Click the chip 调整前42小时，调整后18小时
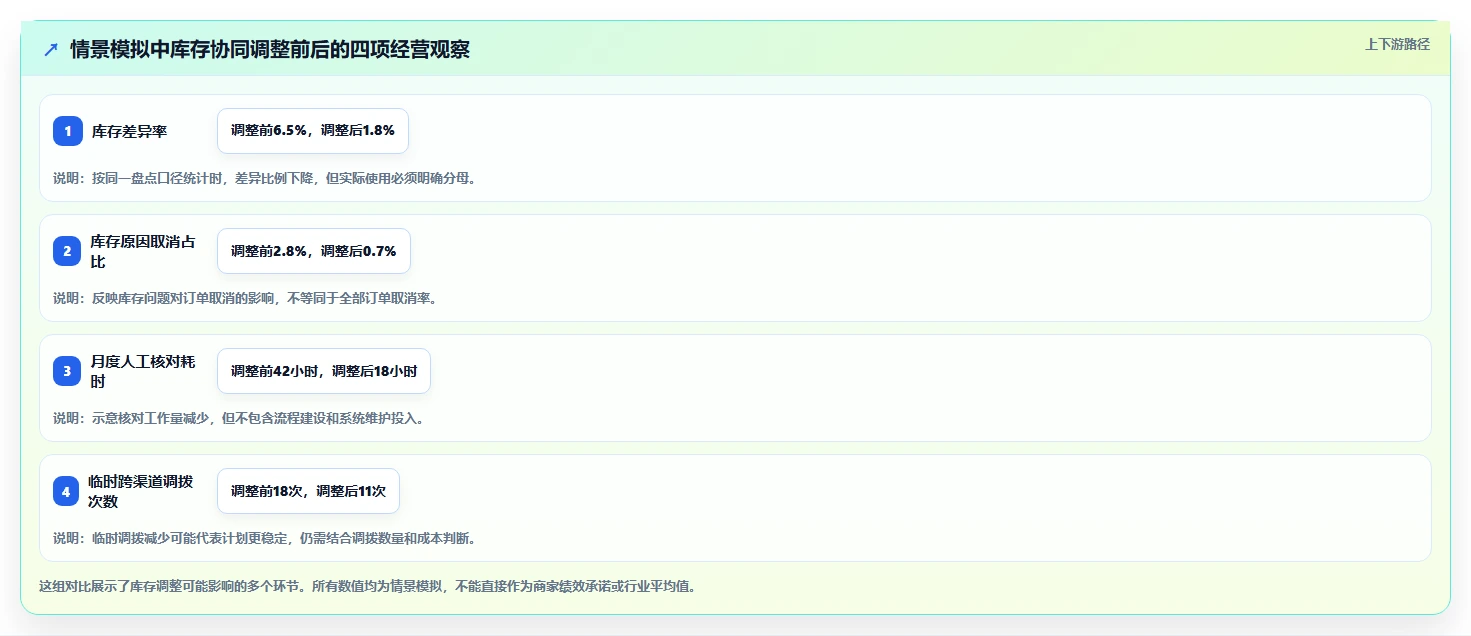 tap(324, 371)
